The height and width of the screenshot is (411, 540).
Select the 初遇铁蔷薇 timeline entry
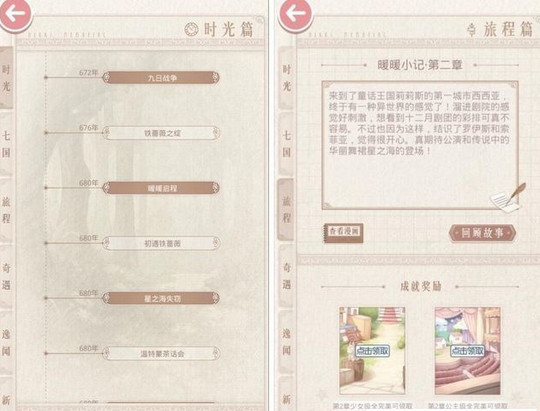[161, 243]
